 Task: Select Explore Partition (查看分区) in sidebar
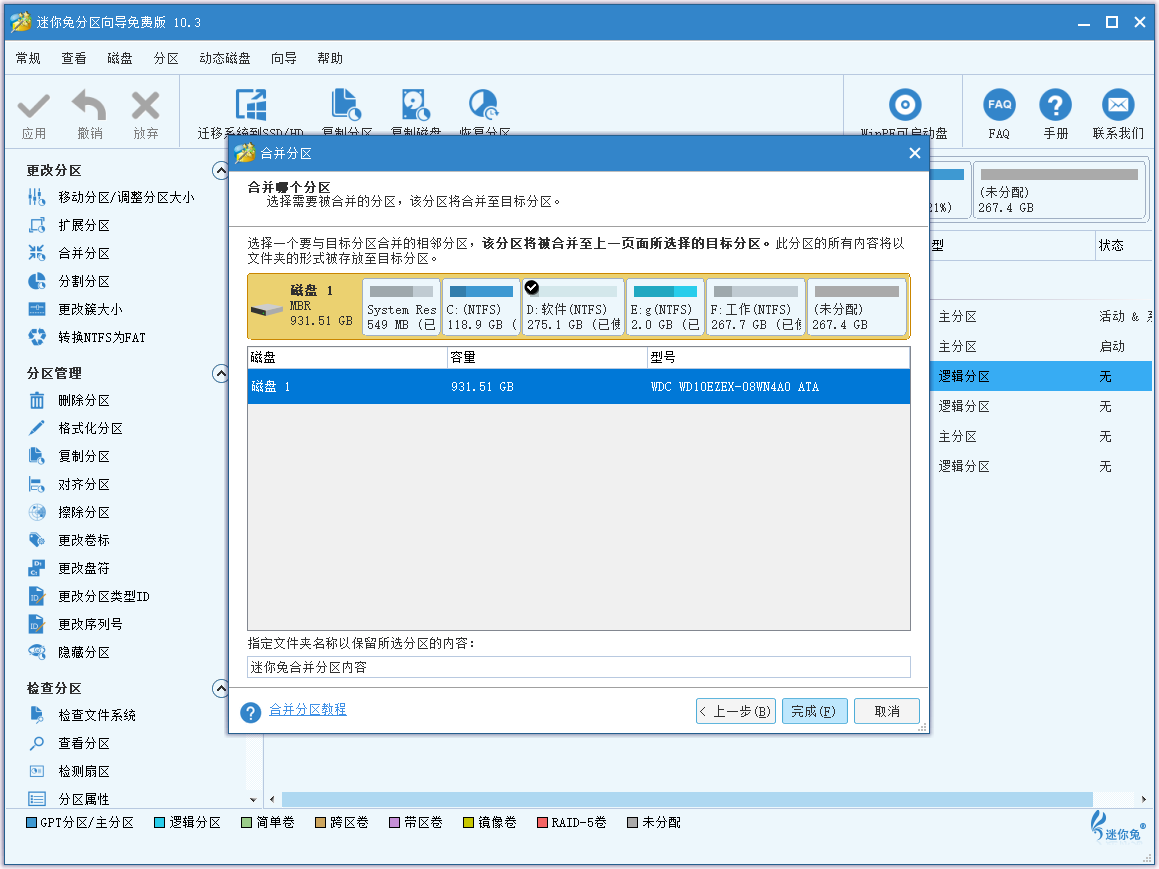69,743
